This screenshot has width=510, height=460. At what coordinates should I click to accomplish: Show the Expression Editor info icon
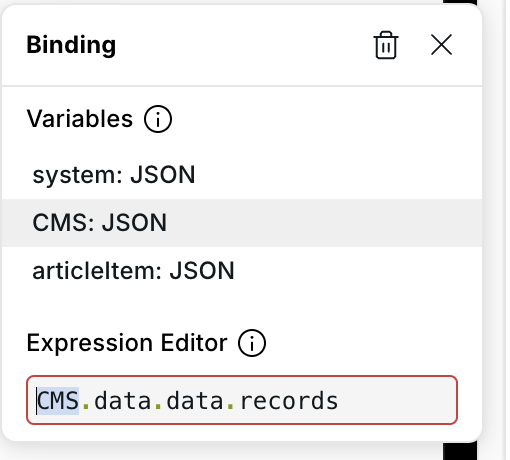point(252,343)
